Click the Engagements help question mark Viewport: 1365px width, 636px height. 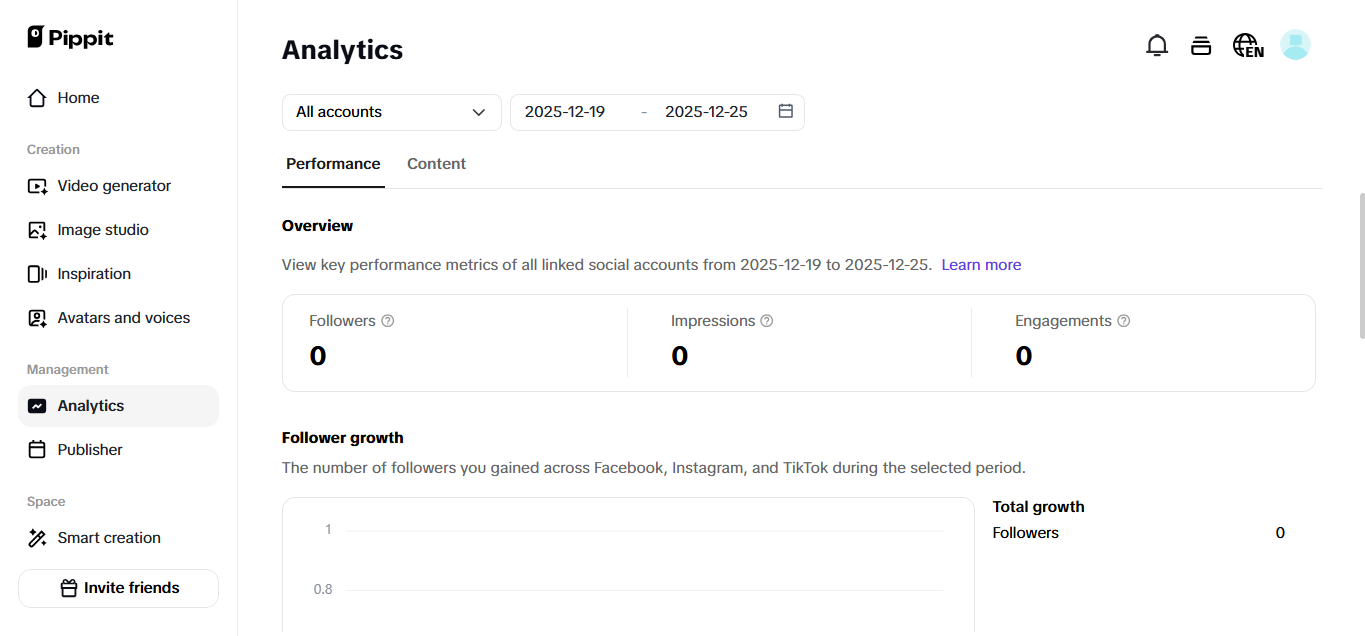click(1124, 320)
